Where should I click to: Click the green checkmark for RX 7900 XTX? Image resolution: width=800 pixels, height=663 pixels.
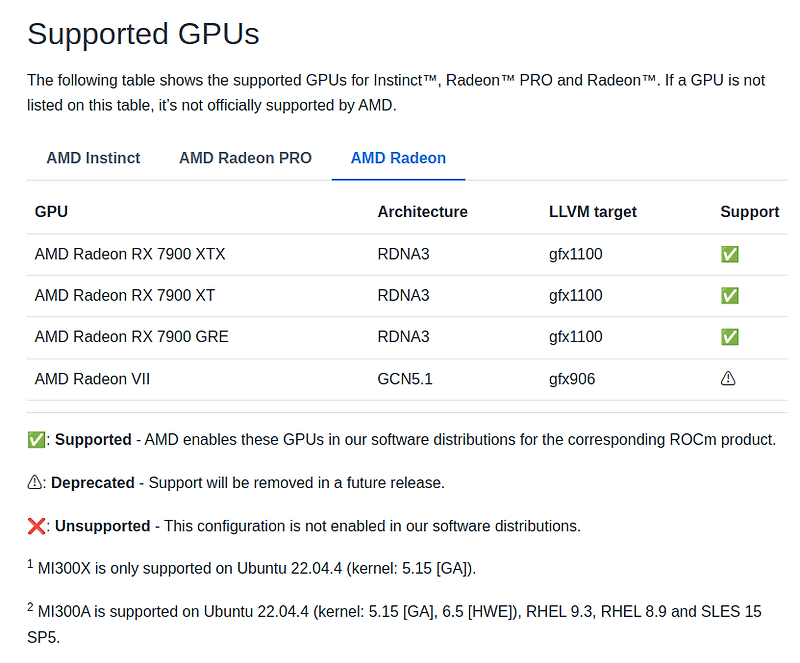pyautogui.click(x=730, y=254)
